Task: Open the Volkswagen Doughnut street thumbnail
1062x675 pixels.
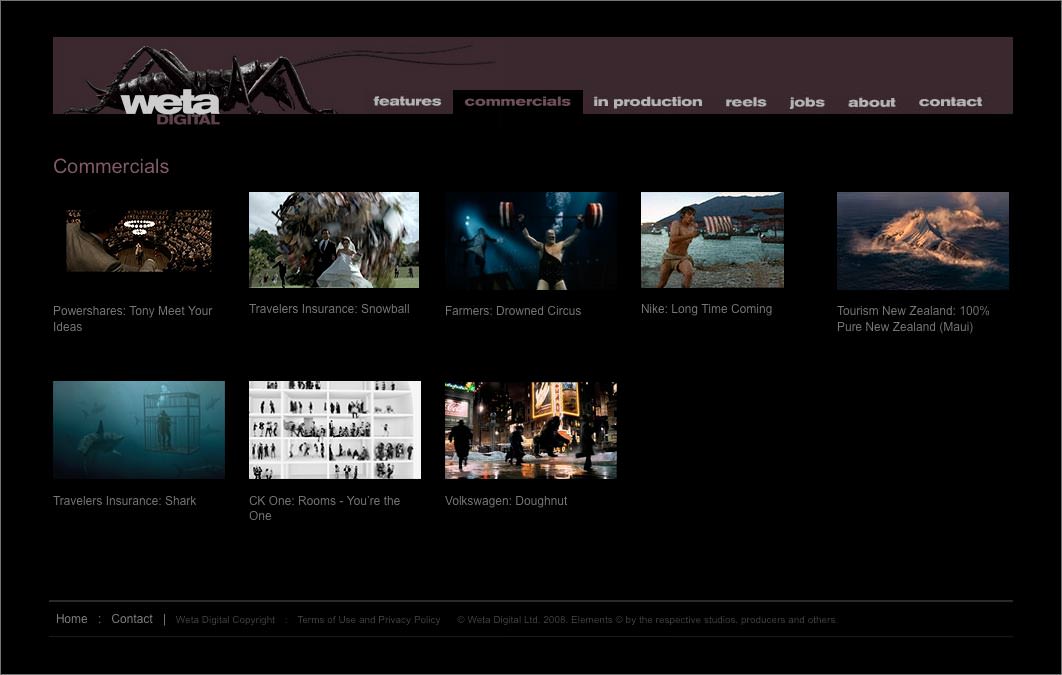Action: [x=531, y=429]
